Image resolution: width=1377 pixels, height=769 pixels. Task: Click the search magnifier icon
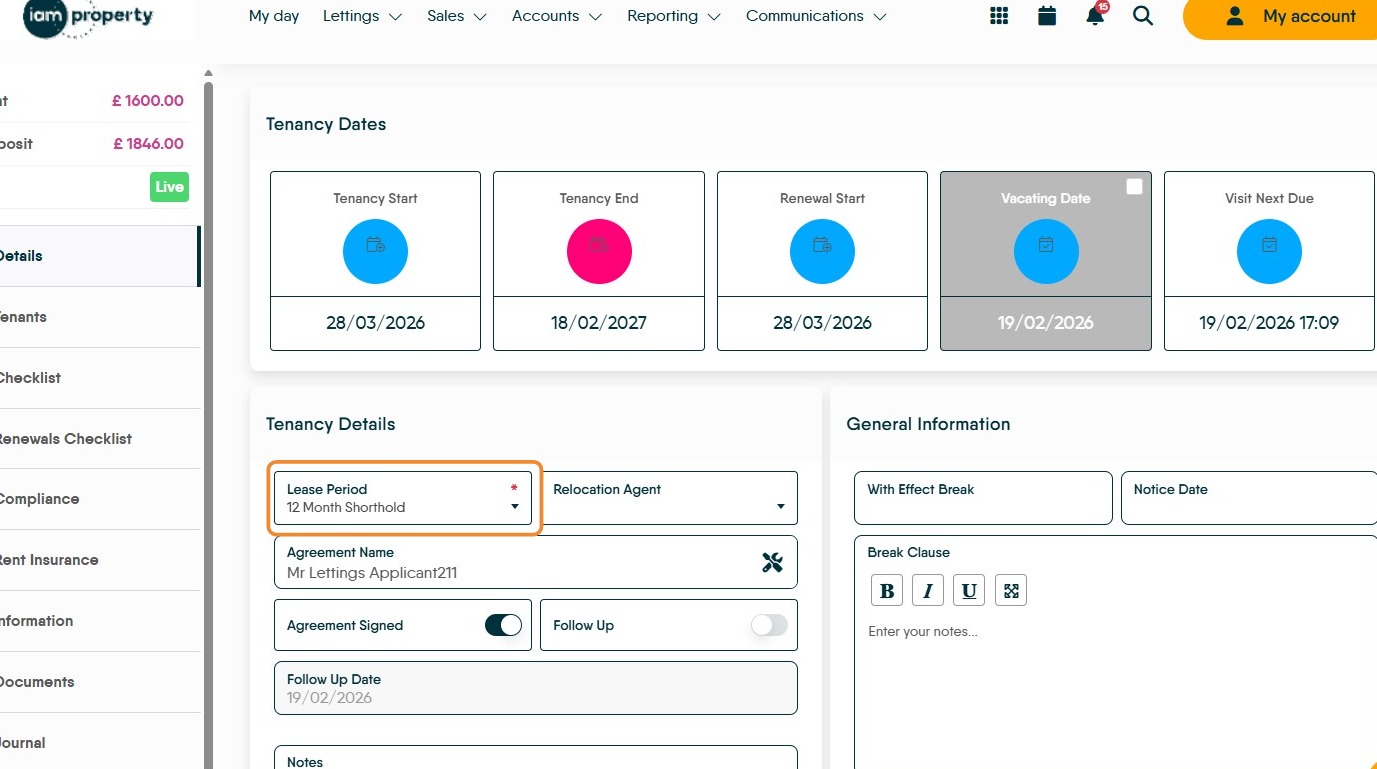1143,16
